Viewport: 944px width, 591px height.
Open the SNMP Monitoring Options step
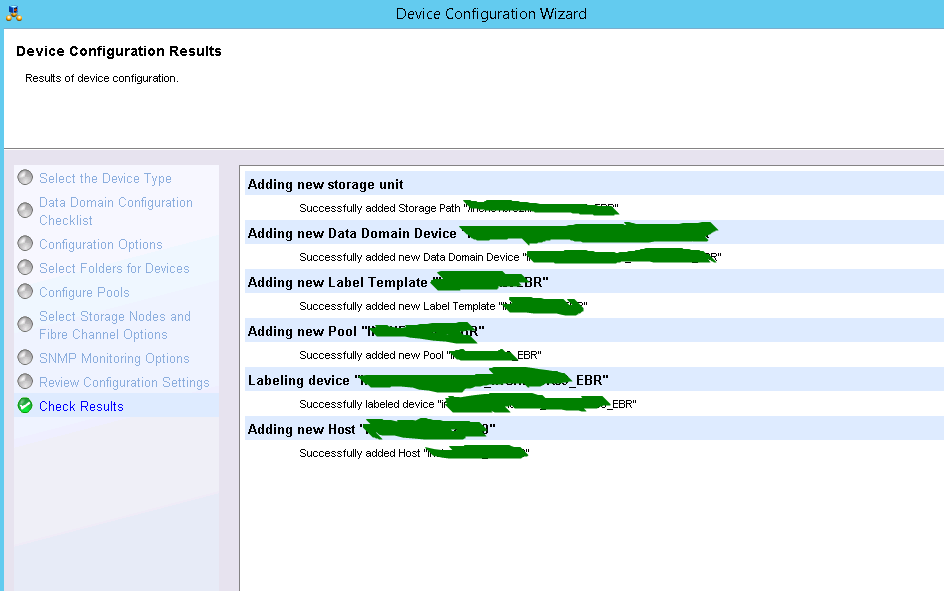(114, 359)
